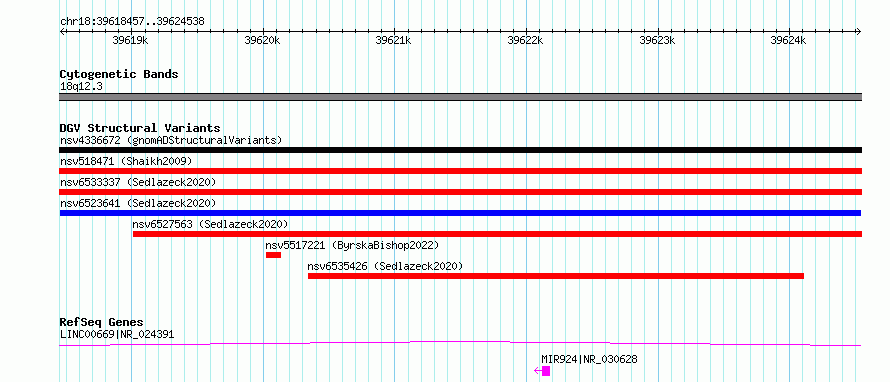This screenshot has width=890, height=382.
Task: Click the 39623k ruler tick label
Action: [657, 40]
